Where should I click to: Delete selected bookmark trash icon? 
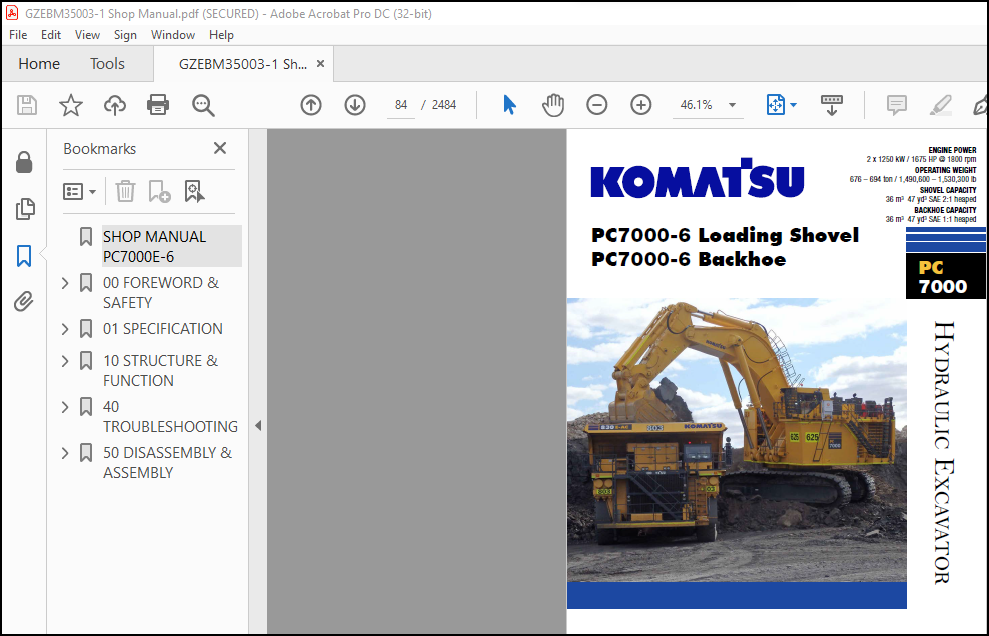click(125, 191)
